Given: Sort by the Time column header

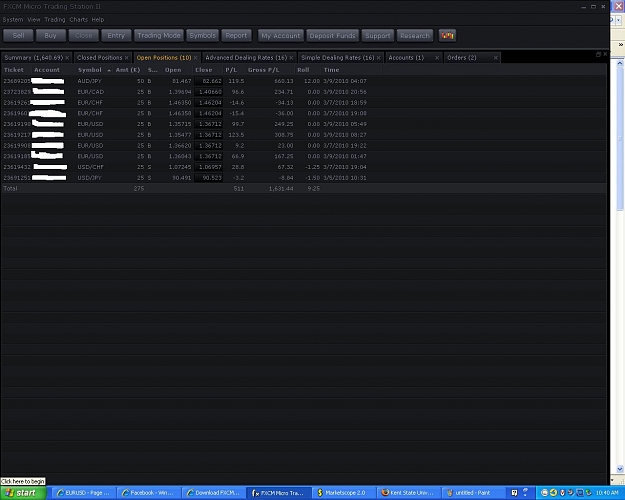Looking at the screenshot, I should 351,70.
